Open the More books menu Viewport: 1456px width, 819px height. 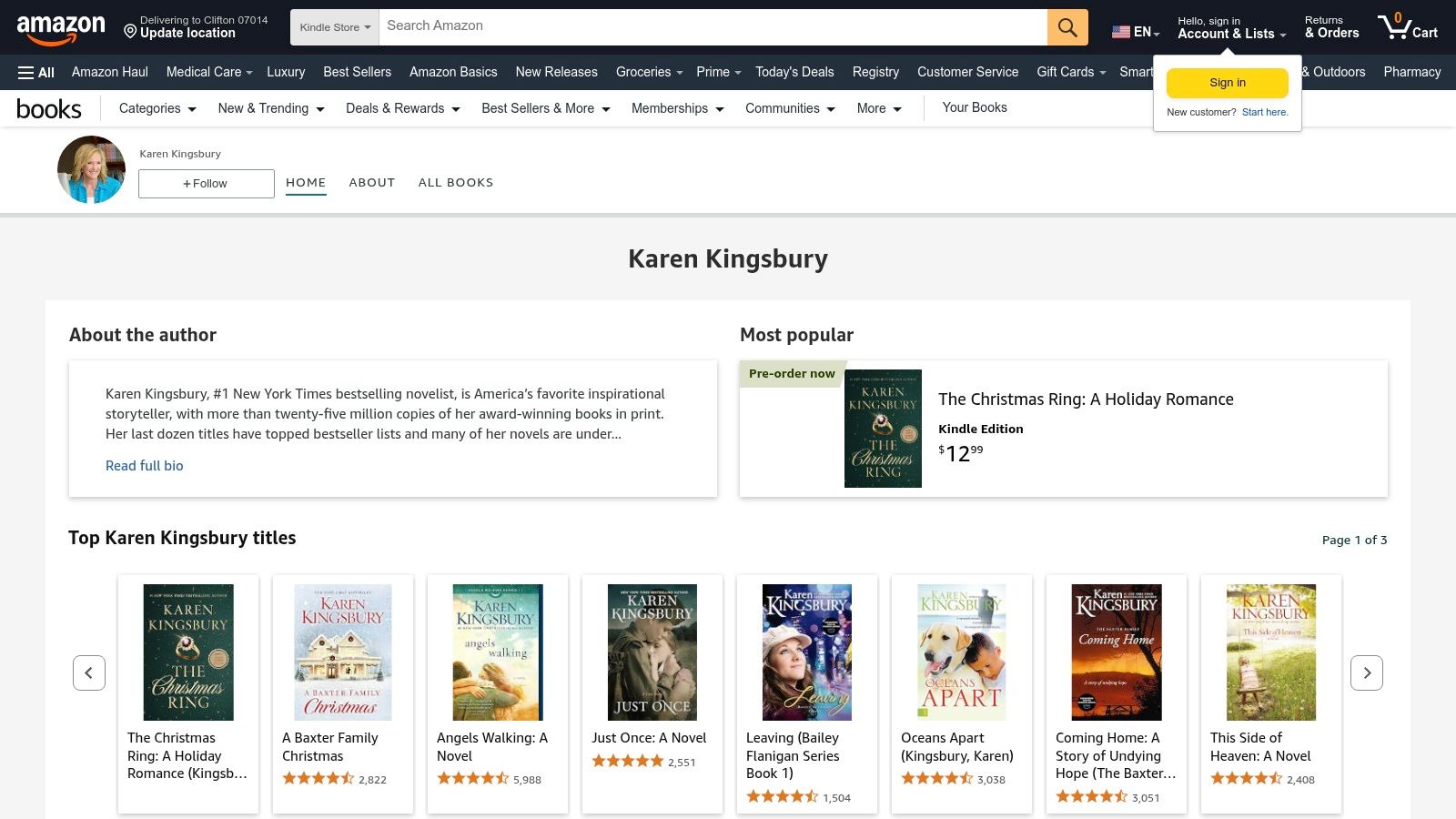click(879, 108)
